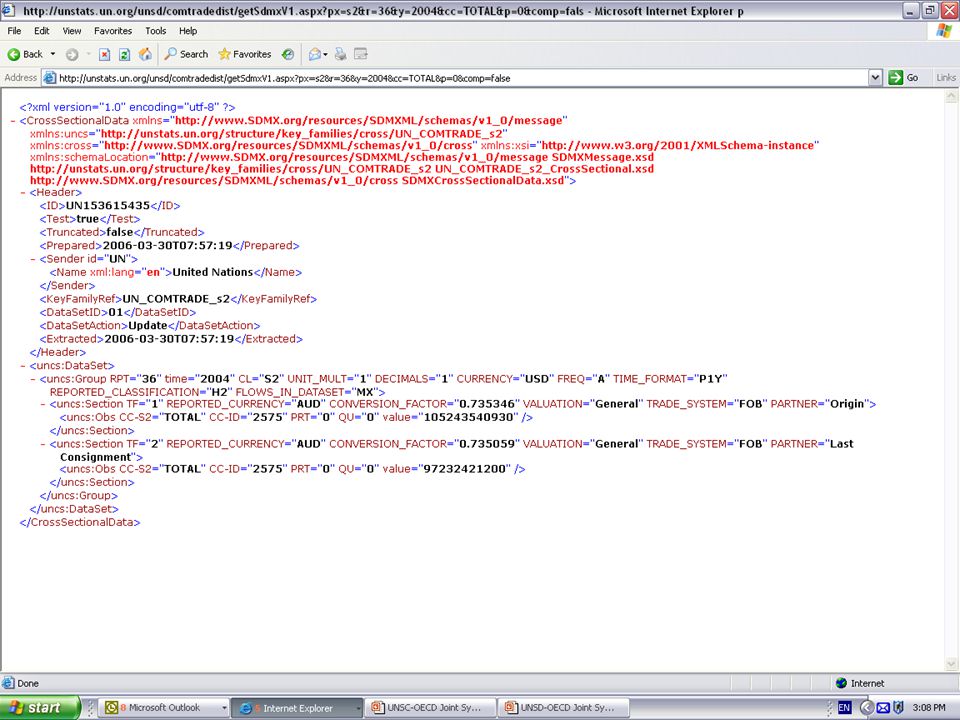Click the Truncated value false
The height and width of the screenshot is (720, 960).
click(x=120, y=233)
